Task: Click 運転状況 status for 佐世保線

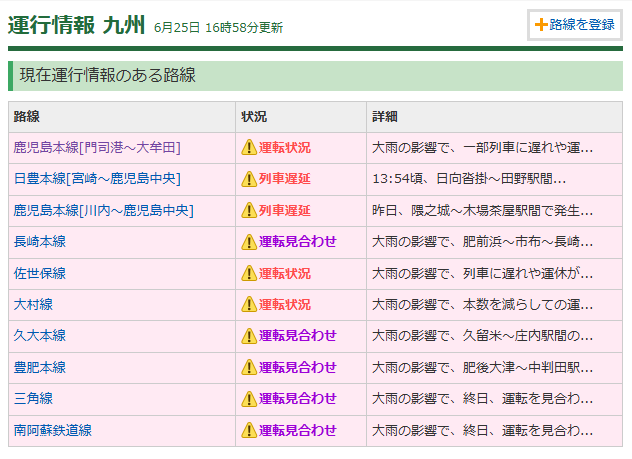Action: 285,274
